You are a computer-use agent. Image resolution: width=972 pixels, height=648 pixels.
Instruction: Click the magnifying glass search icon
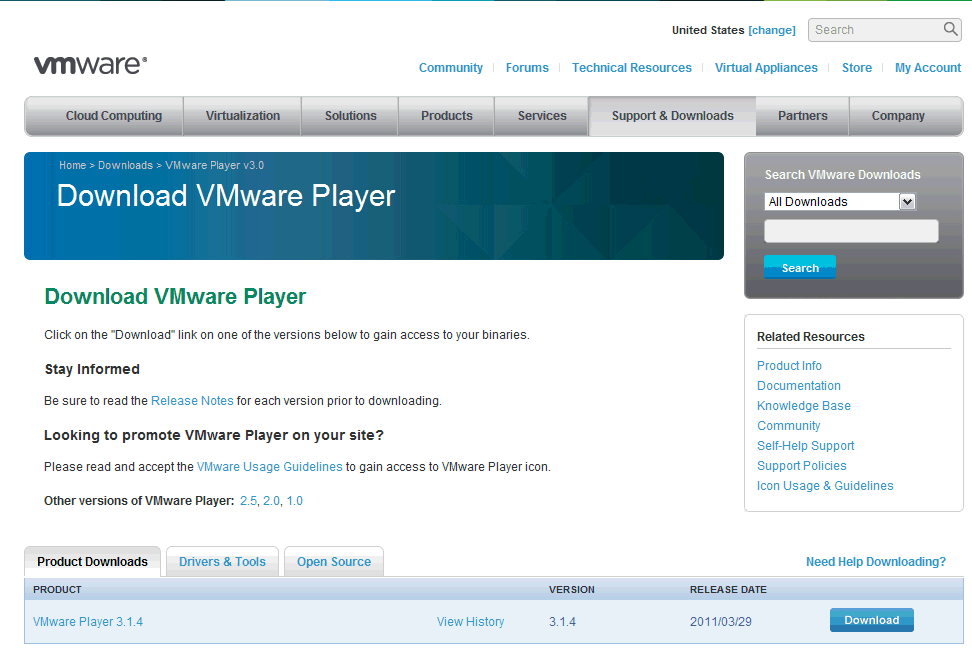pos(950,30)
